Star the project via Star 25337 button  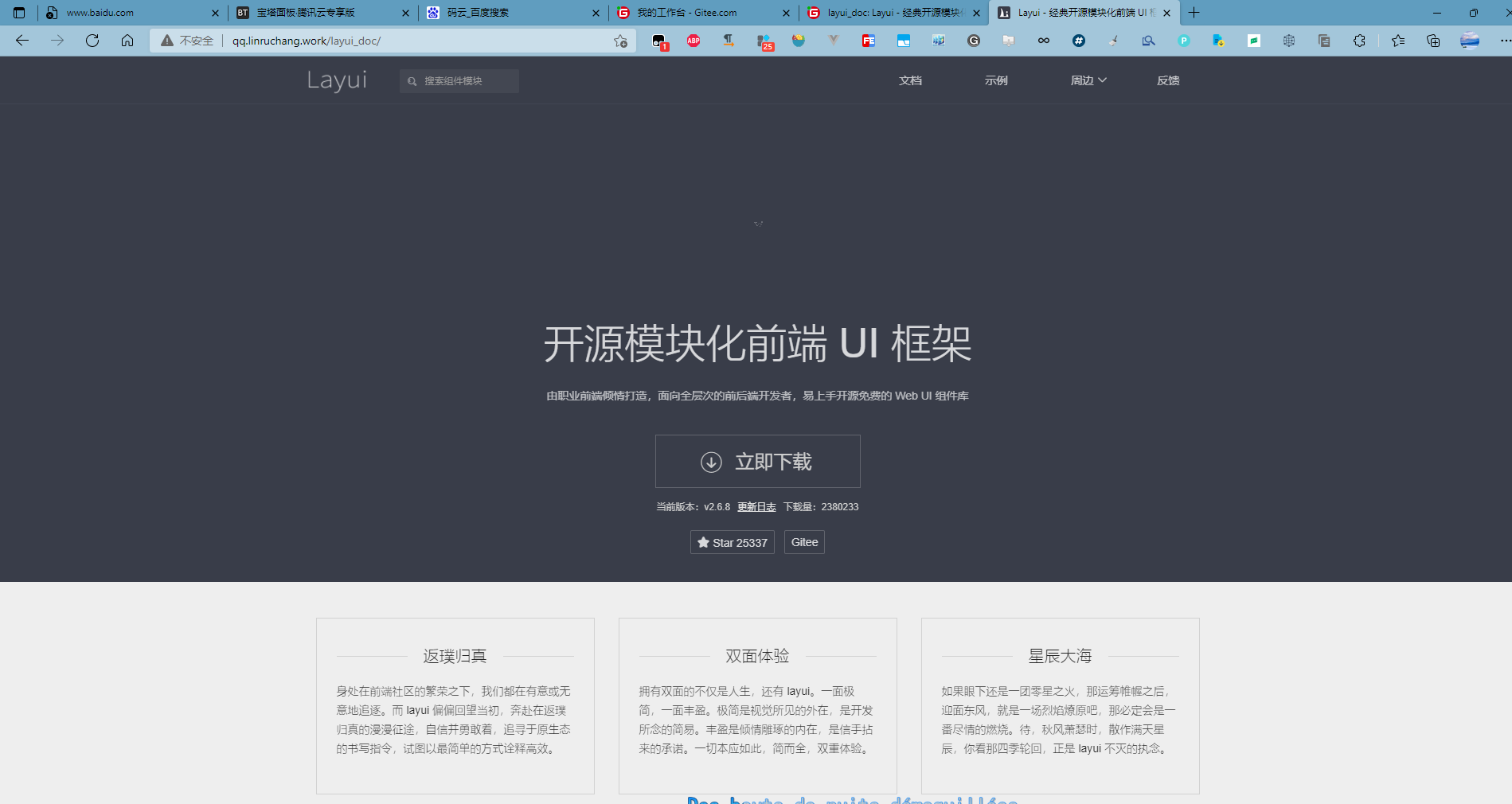(x=731, y=542)
